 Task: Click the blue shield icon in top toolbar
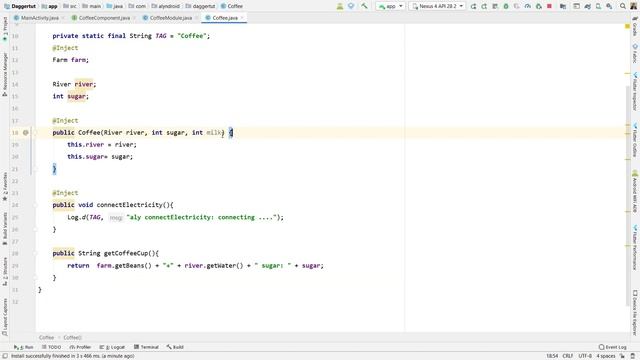coord(351,6)
